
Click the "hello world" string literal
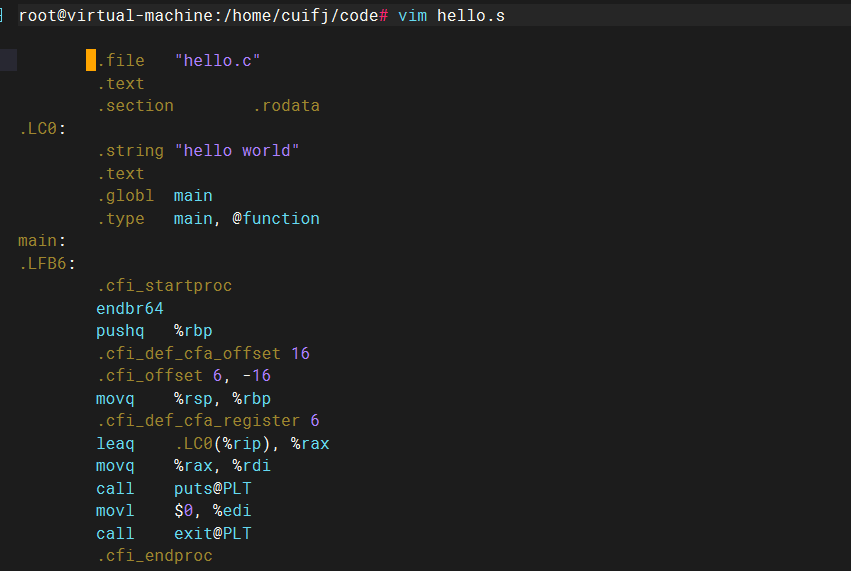click(237, 151)
